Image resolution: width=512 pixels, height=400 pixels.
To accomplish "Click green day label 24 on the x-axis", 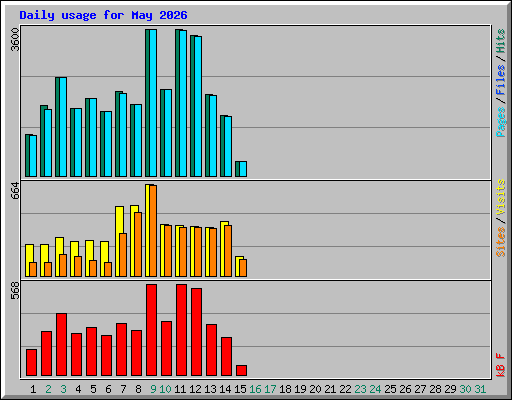I will point(375,389).
